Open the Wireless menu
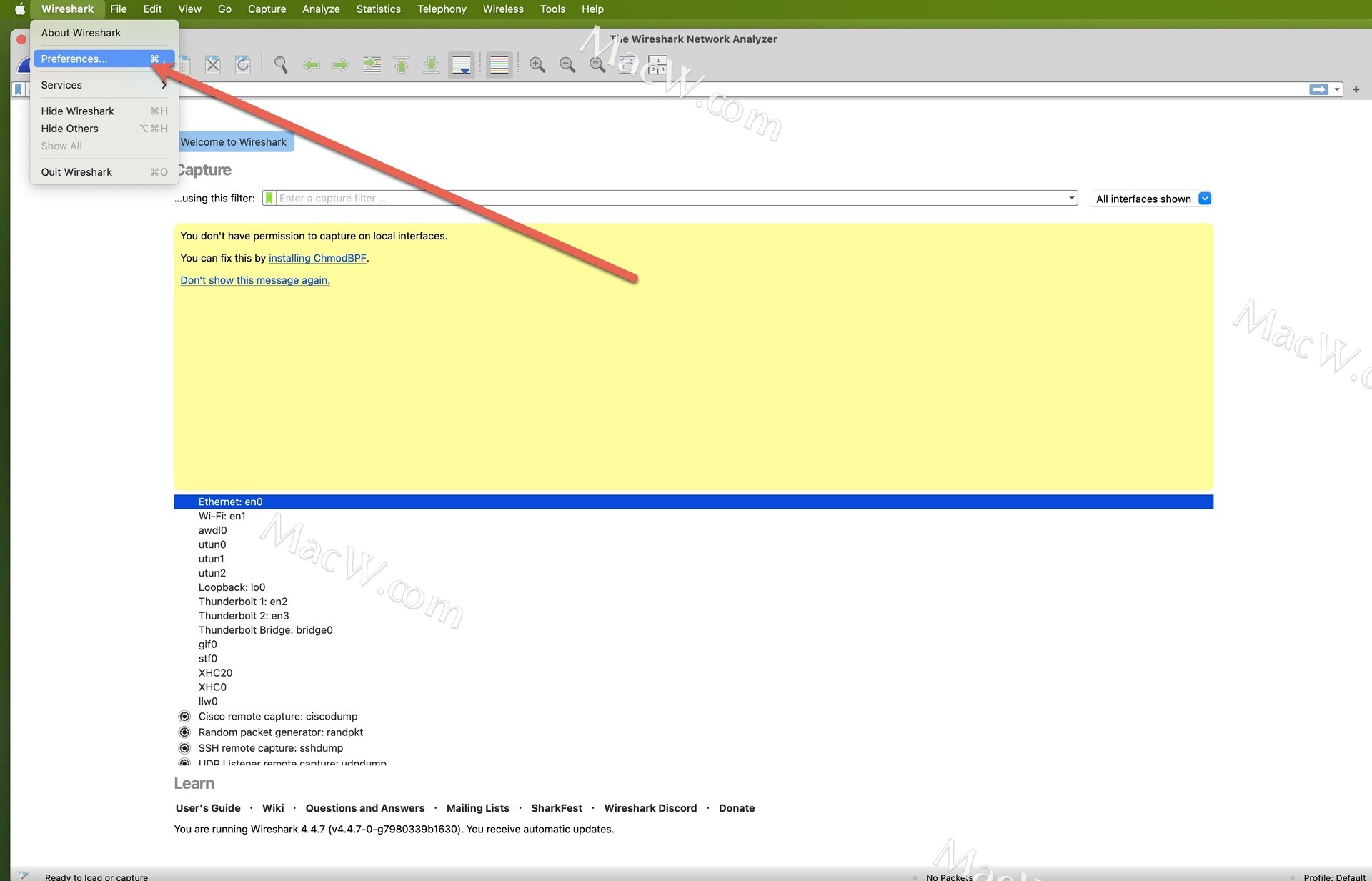Image resolution: width=1372 pixels, height=881 pixels. (503, 9)
